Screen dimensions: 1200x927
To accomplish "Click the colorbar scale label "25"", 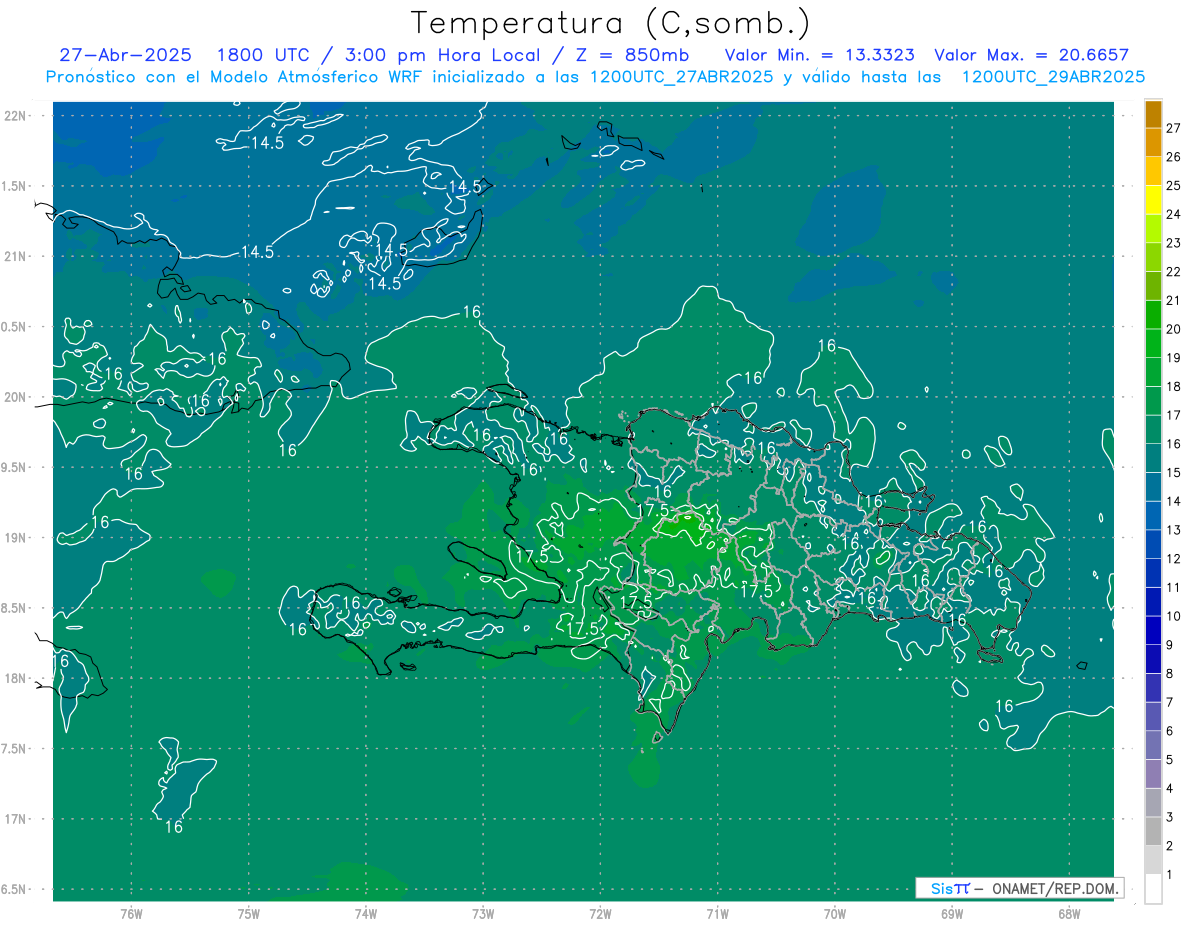I will point(1173,185).
